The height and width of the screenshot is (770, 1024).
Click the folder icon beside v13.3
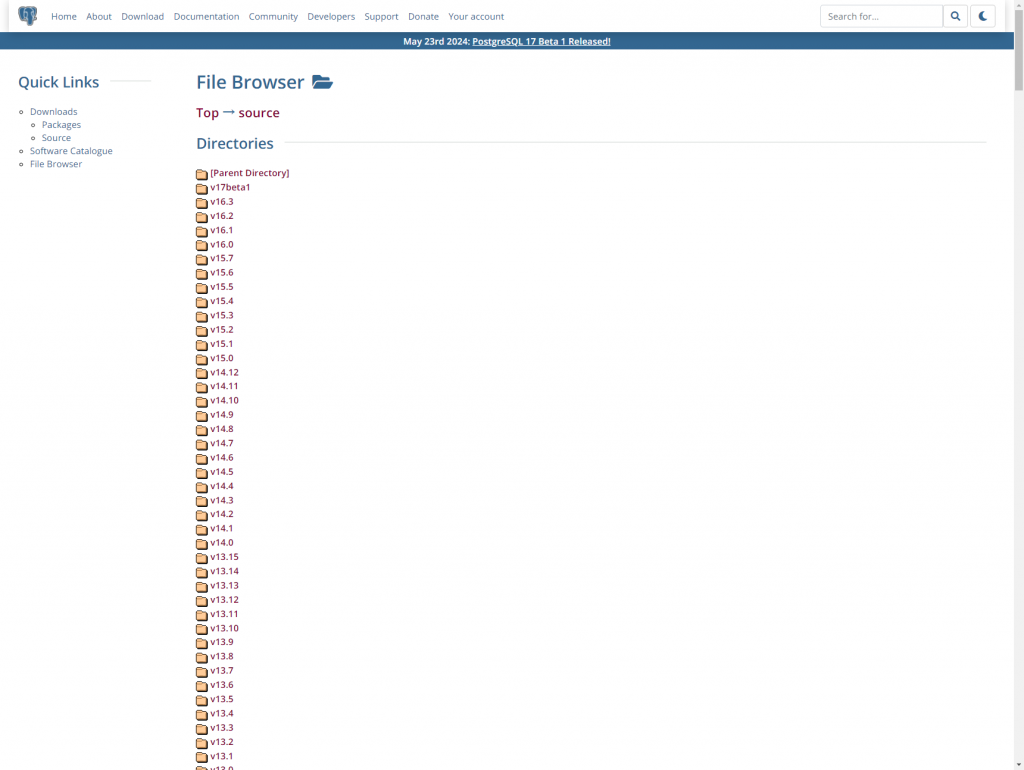[202, 728]
